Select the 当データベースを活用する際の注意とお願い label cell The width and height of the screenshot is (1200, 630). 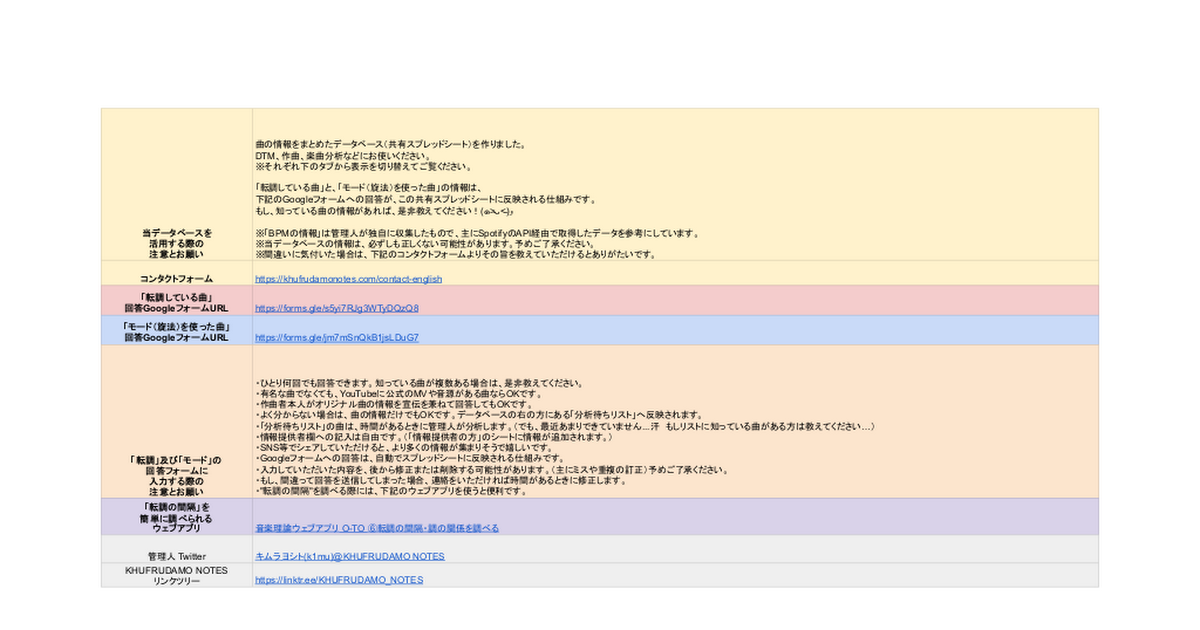point(176,243)
